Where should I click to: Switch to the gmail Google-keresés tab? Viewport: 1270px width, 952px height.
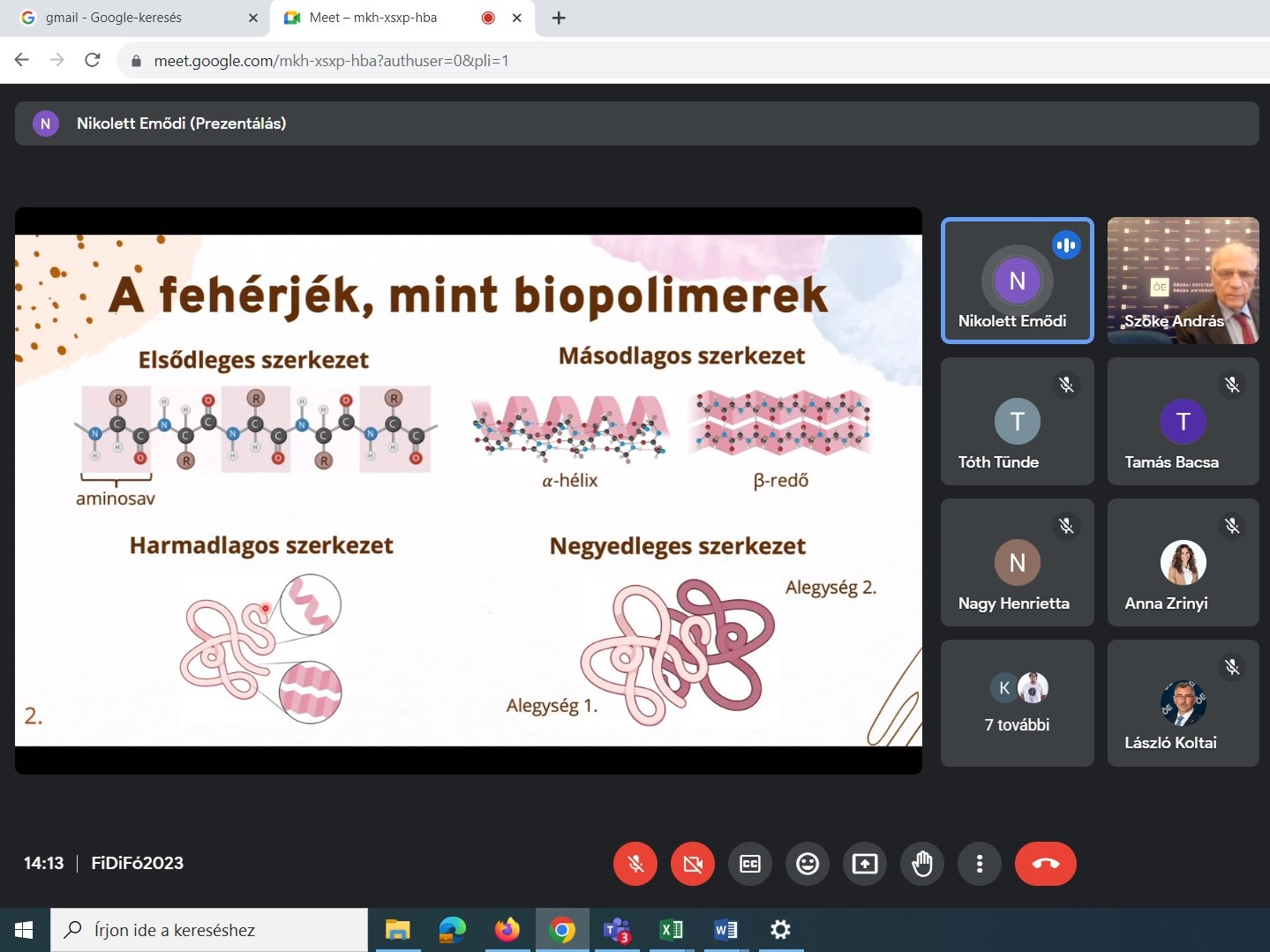point(132,18)
